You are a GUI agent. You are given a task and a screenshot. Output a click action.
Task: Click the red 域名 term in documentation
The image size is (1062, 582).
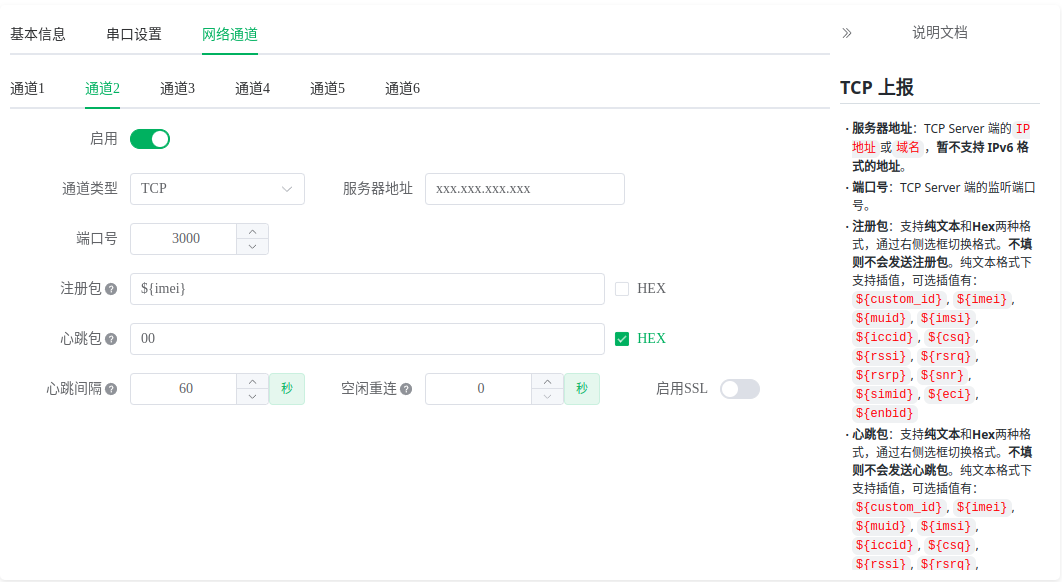(908, 148)
